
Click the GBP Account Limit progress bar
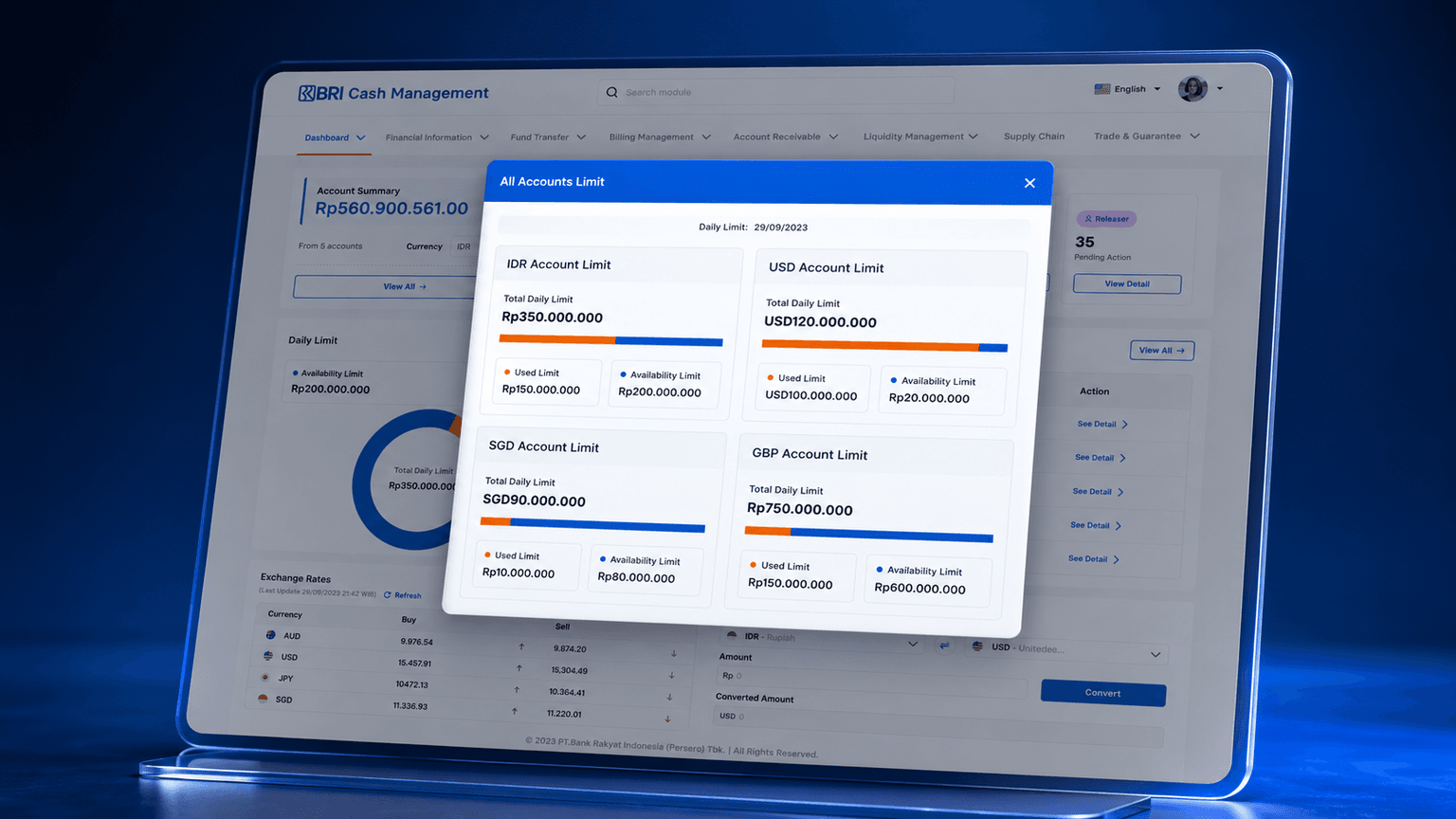point(868,535)
